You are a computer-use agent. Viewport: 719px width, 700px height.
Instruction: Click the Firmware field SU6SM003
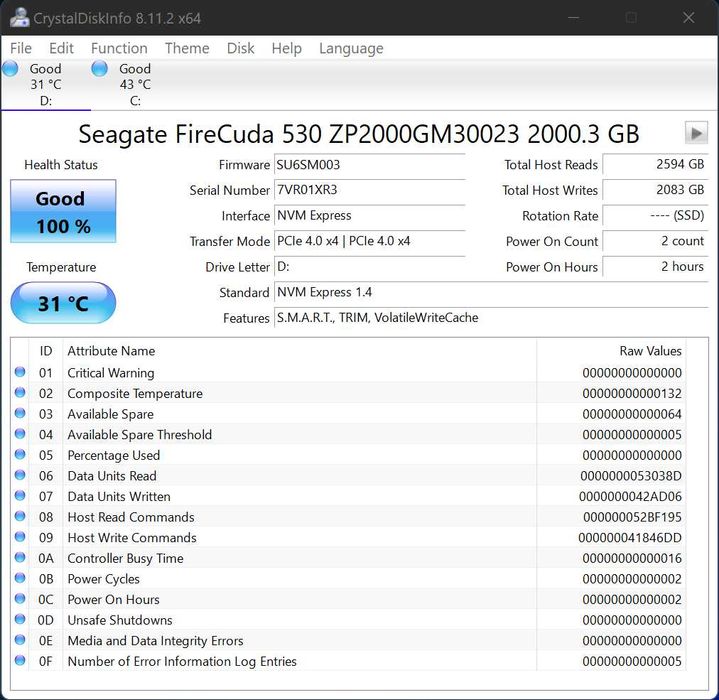[370, 165]
